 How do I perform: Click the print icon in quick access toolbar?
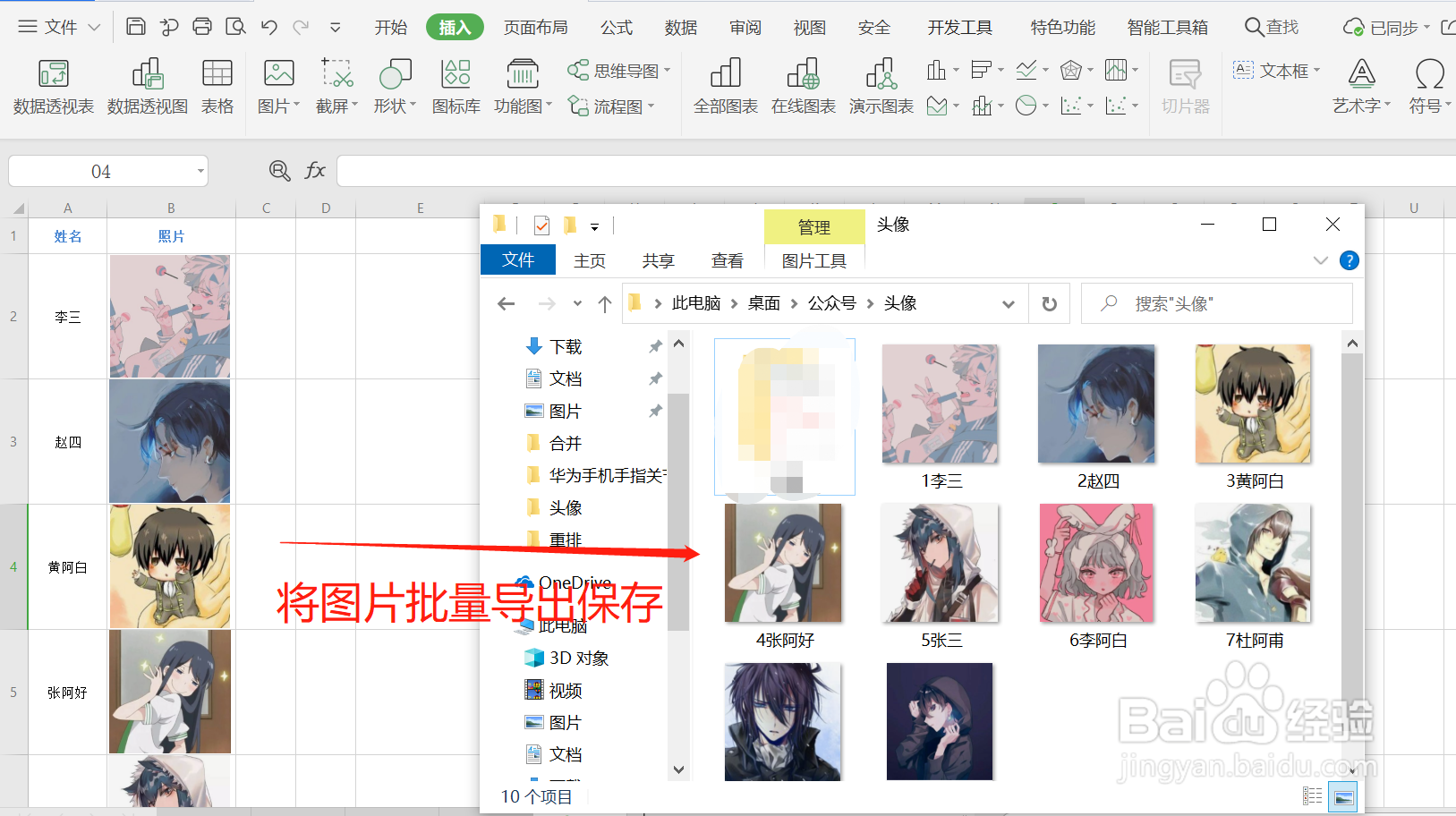[202, 27]
